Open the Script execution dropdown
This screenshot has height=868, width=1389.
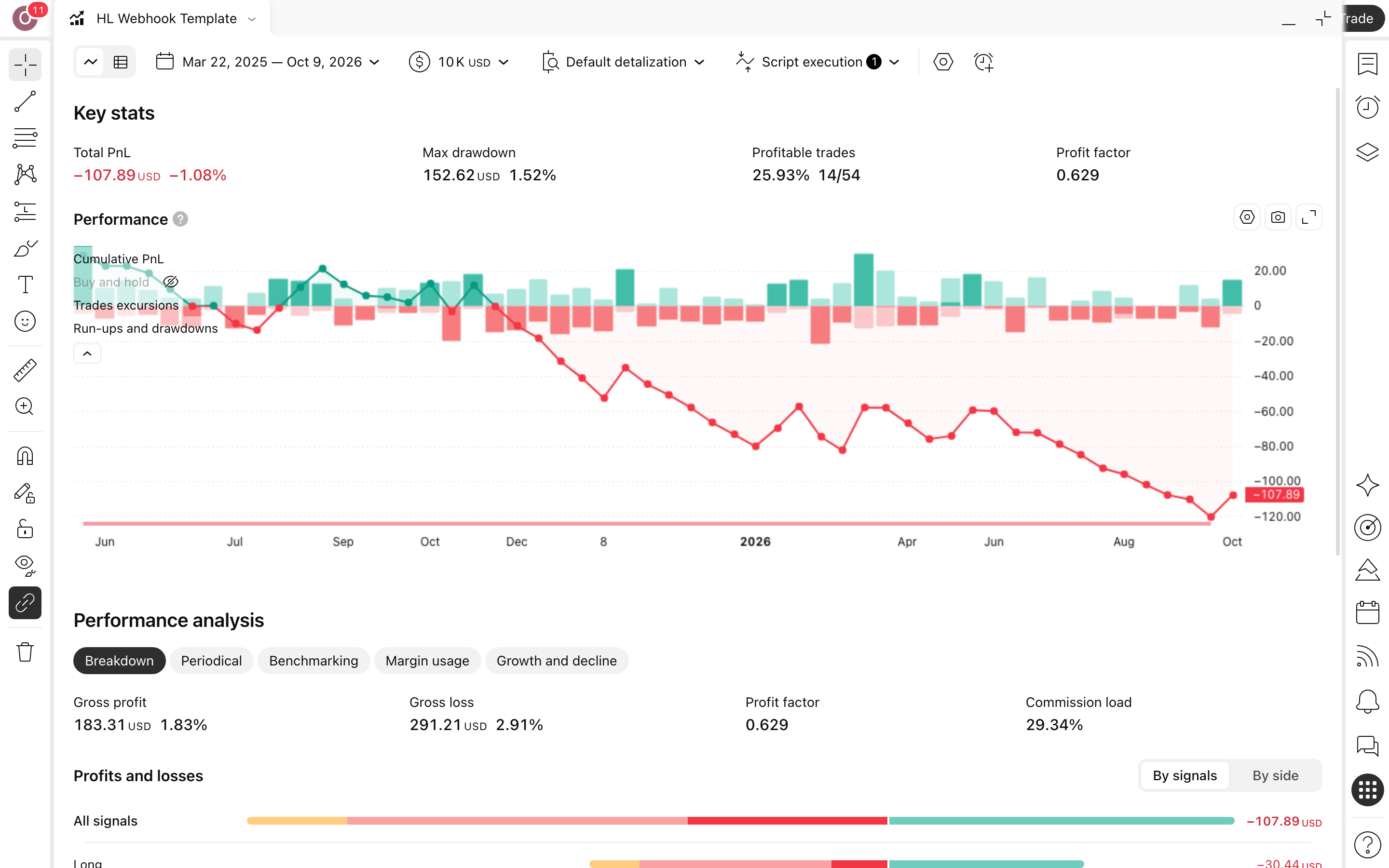(818, 62)
